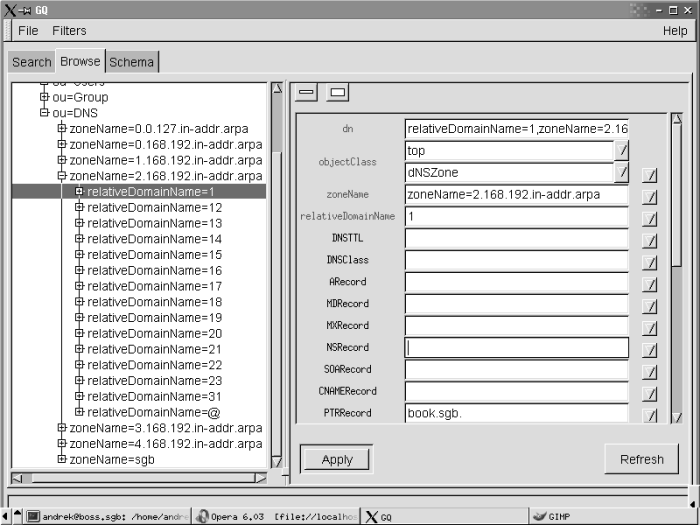Screen dimensions: 700x525
Task: Click the rectangle icon button above the attribute form
Action: pyautogui.click(x=338, y=93)
